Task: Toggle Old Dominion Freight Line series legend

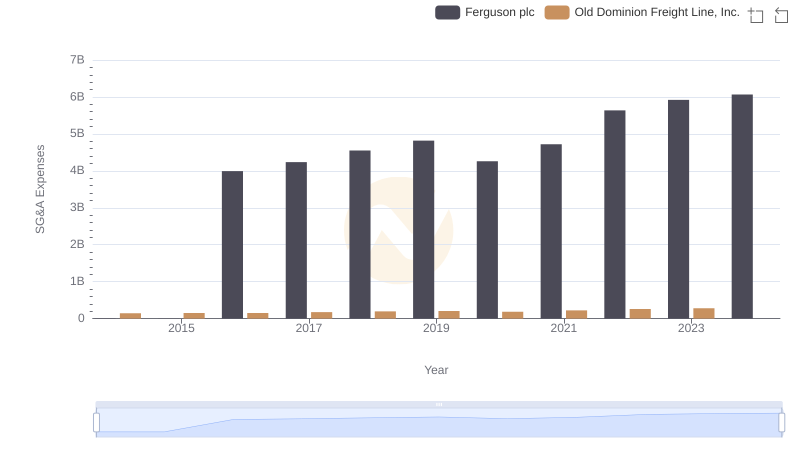Action: 642,12
